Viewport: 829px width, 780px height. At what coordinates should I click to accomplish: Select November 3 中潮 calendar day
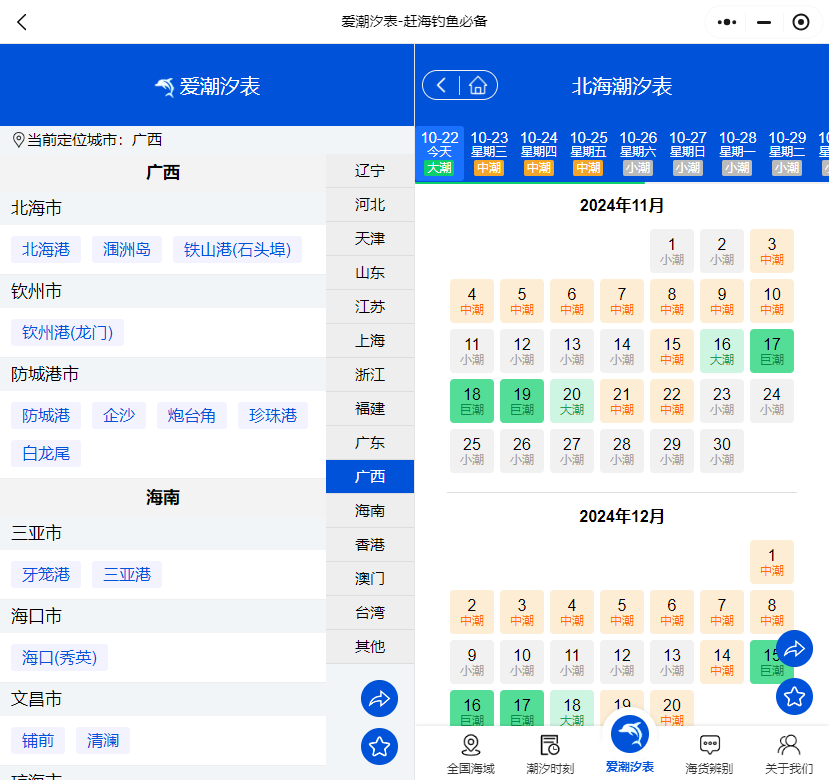[x=772, y=251]
